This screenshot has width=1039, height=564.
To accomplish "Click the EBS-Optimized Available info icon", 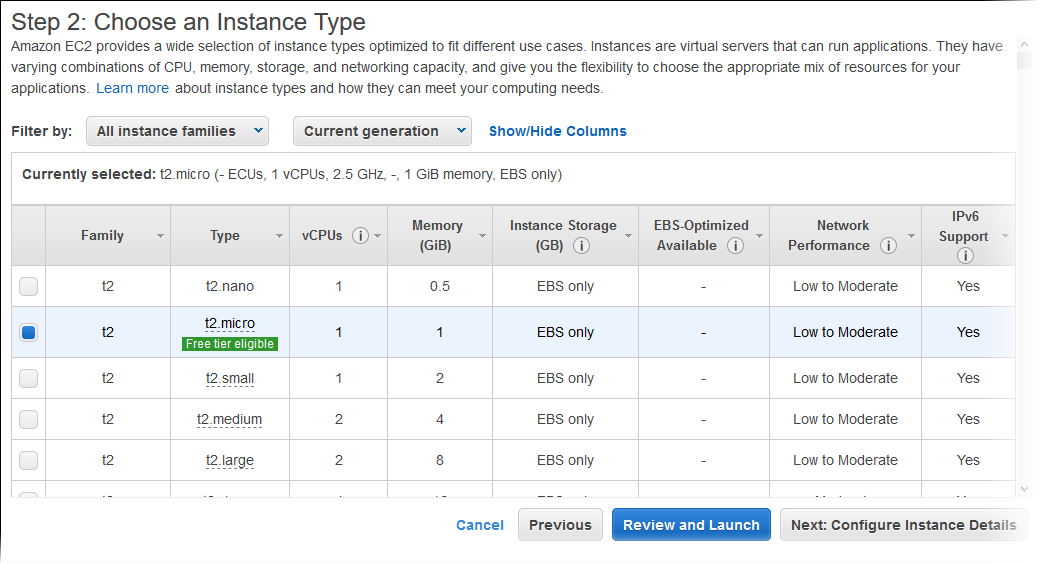I will point(735,246).
